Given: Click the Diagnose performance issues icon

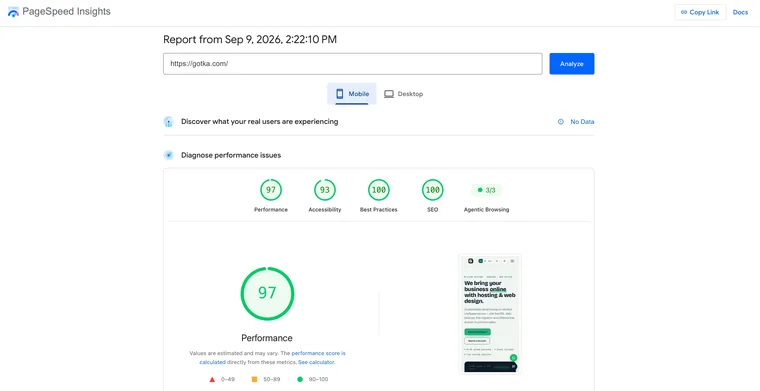Looking at the screenshot, I should tap(168, 155).
